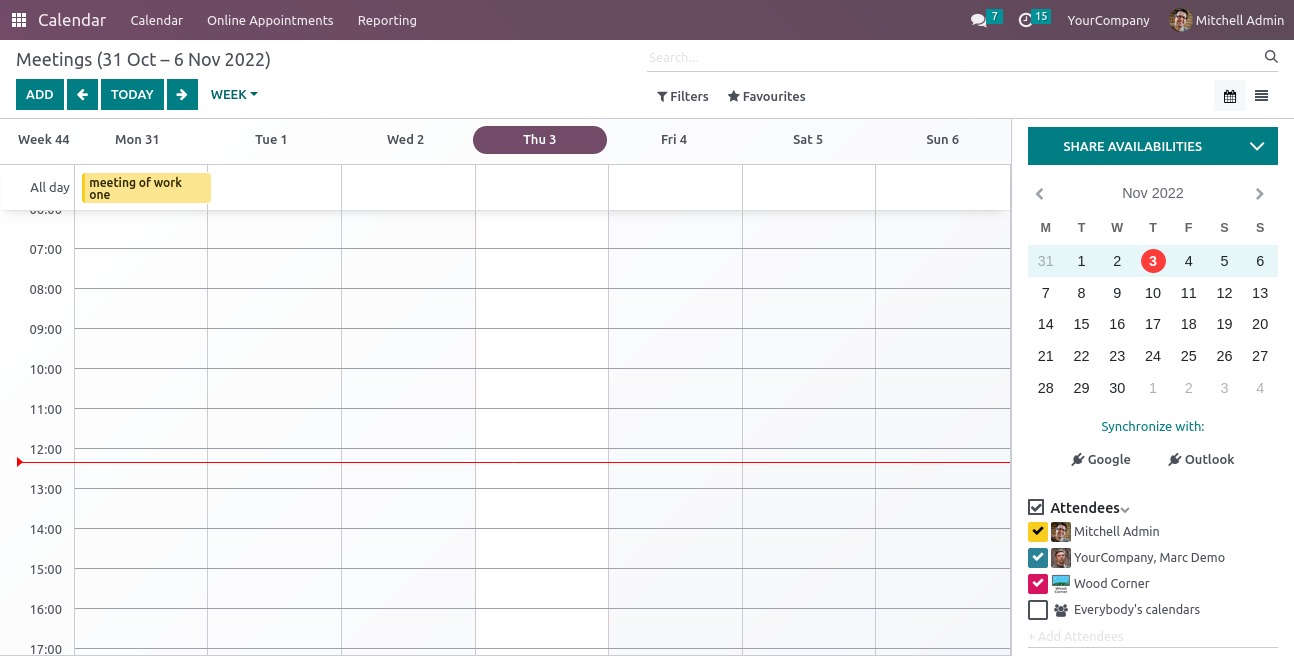Go to previous week with left arrow
The width and height of the screenshot is (1294, 656).
coord(82,95)
